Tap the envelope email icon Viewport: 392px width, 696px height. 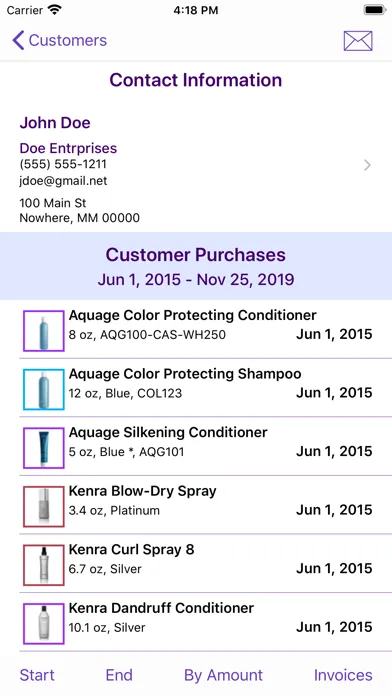tap(358, 41)
